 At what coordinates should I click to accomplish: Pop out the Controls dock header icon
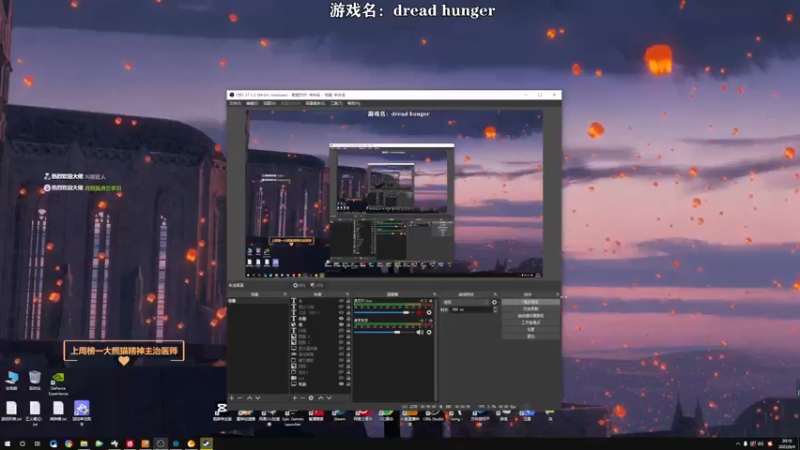[557, 294]
